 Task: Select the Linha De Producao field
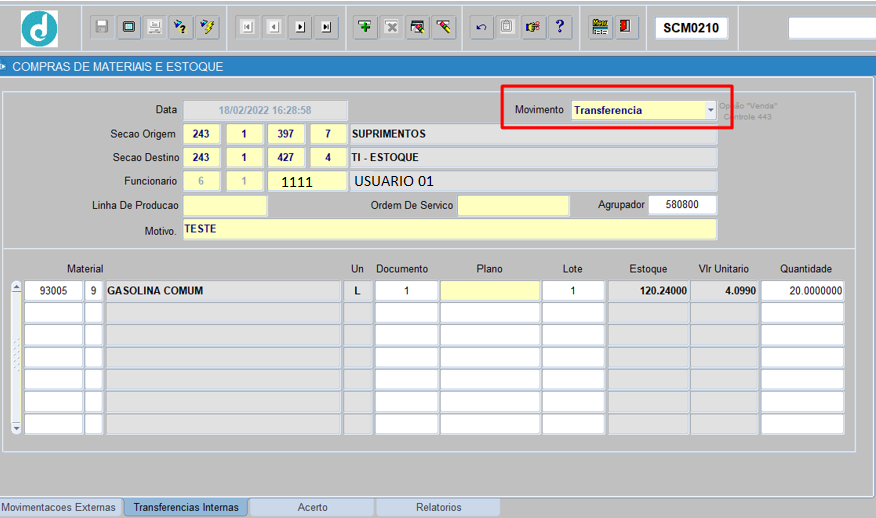click(x=225, y=205)
